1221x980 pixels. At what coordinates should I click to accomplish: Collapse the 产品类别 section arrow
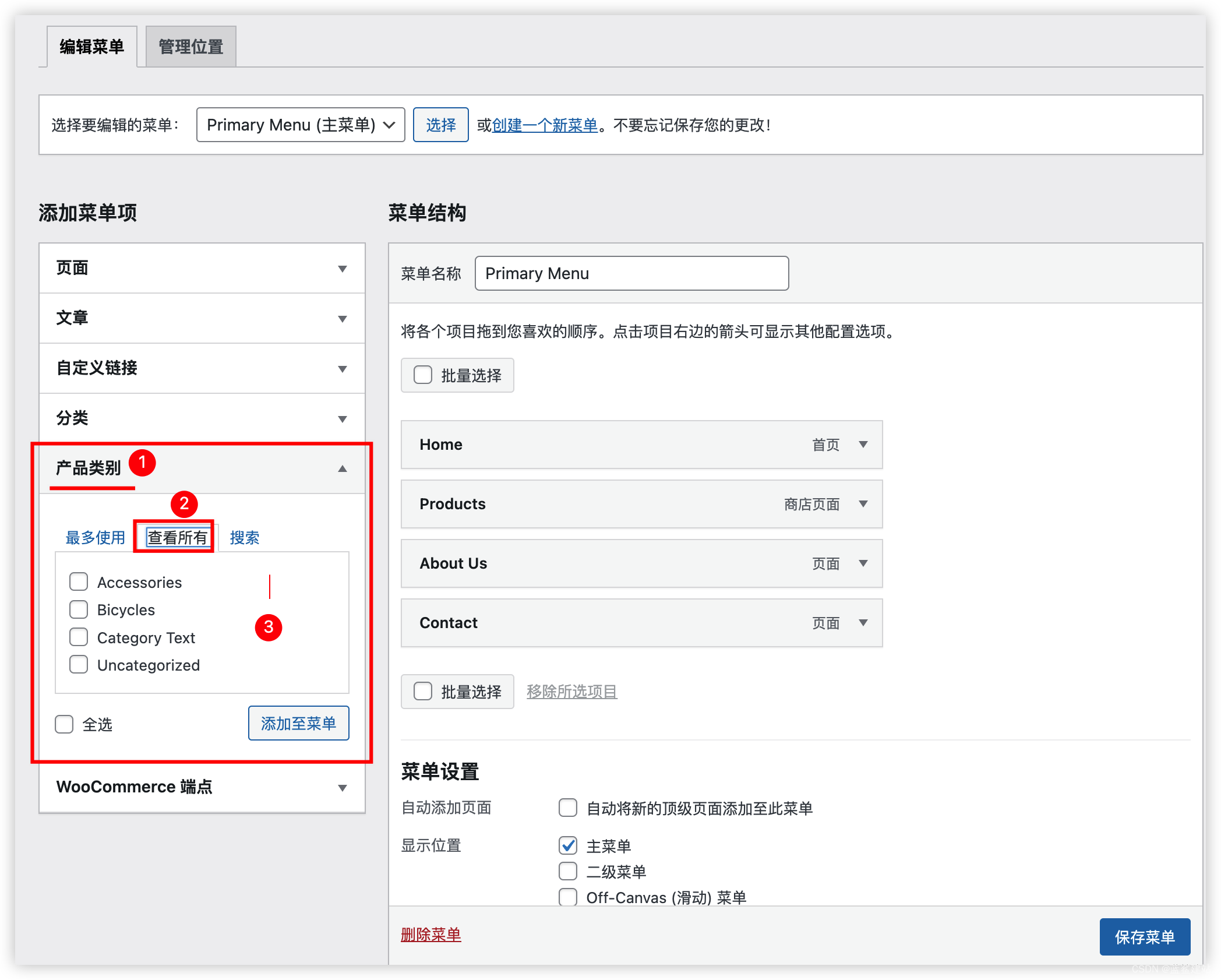coord(343,468)
